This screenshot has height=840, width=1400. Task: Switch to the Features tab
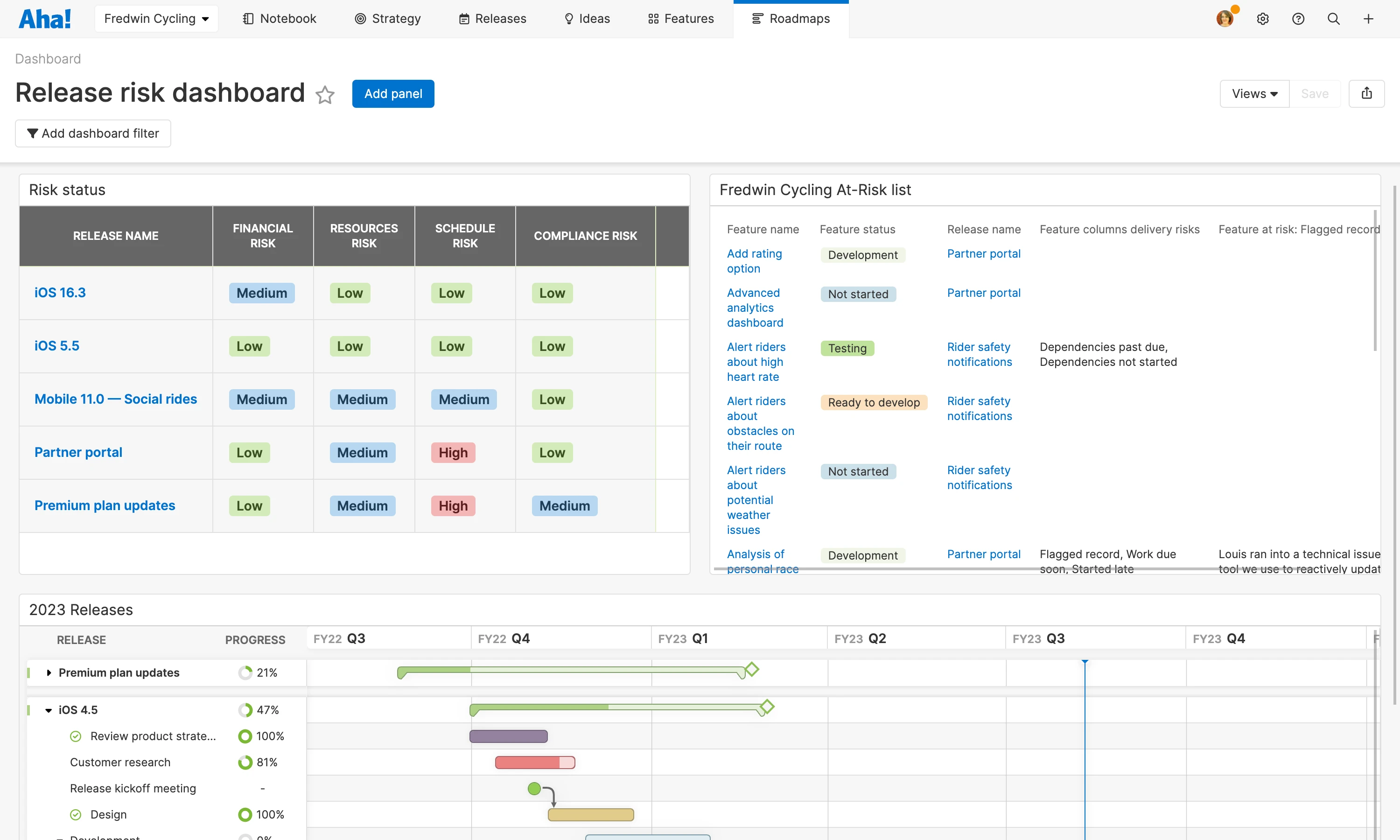tap(681, 18)
